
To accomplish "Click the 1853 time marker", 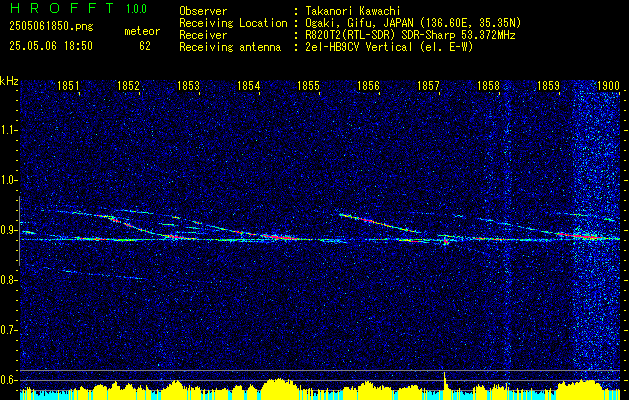I will [x=188, y=85].
